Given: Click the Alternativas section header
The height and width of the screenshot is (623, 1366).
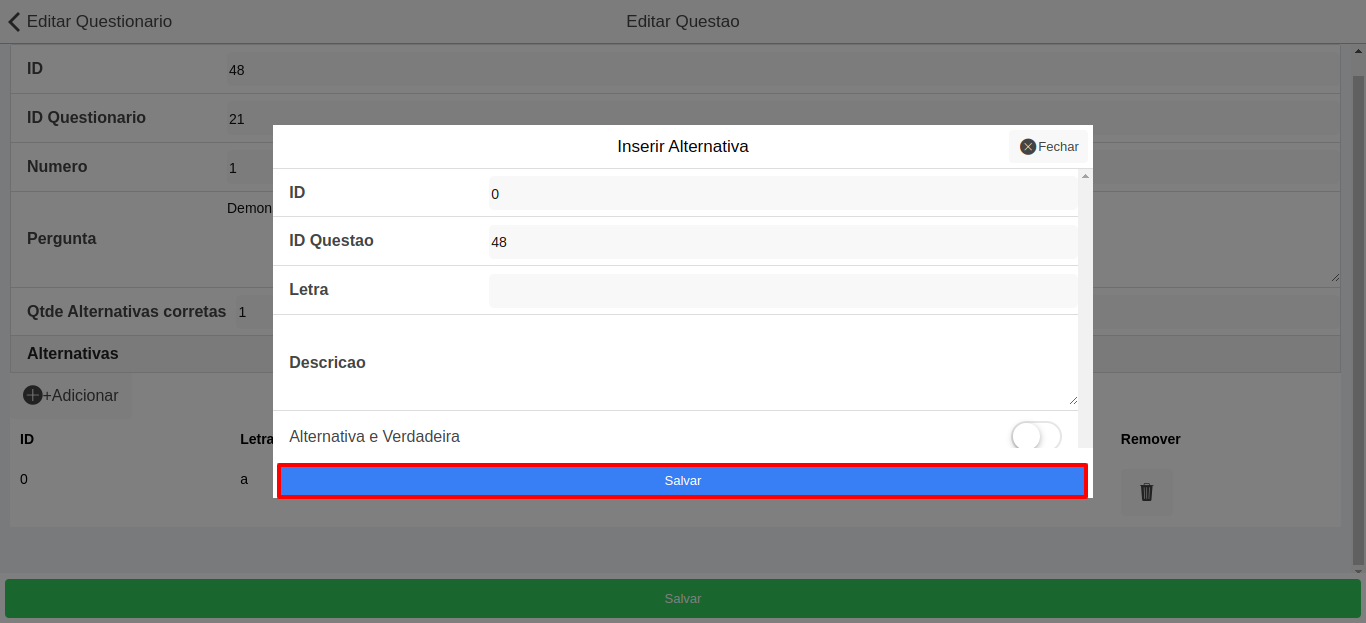Looking at the screenshot, I should (x=73, y=354).
